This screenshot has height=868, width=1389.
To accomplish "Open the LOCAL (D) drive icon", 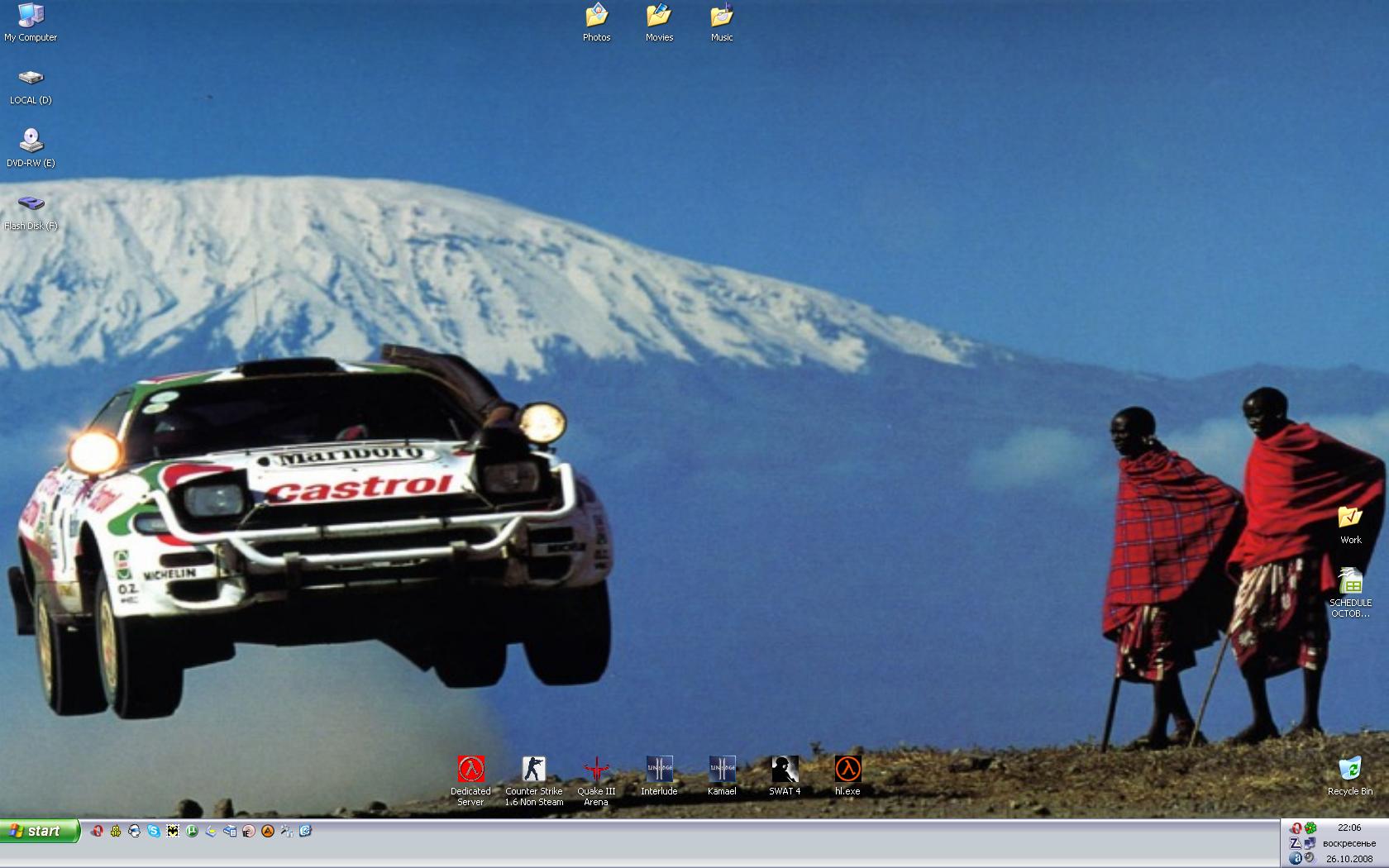I will point(31,87).
